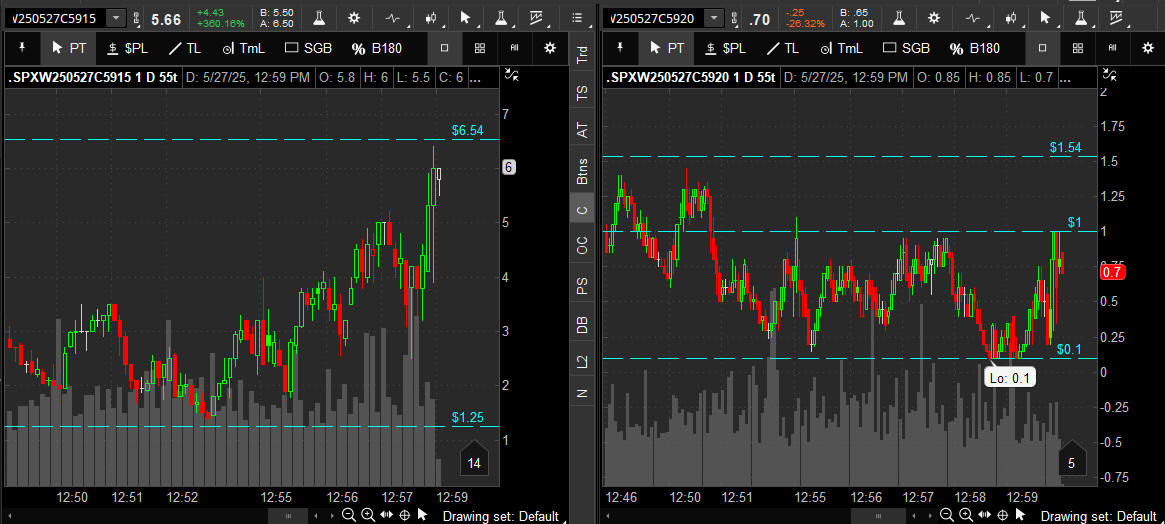Switch to the L2 sidebar tab
The height and width of the screenshot is (524, 1165).
point(582,361)
